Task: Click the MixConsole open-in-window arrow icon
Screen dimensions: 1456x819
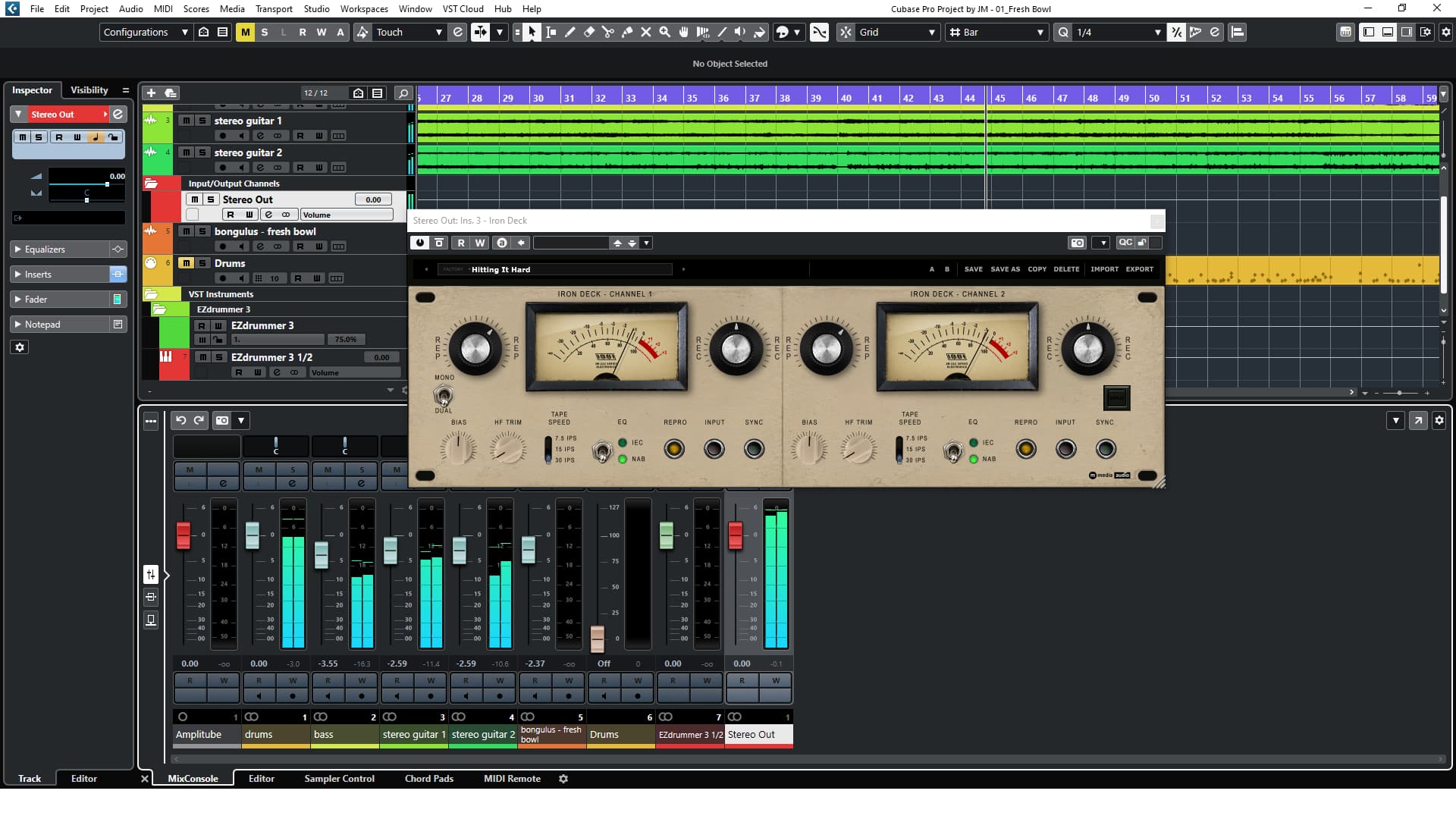Action: click(x=1418, y=420)
